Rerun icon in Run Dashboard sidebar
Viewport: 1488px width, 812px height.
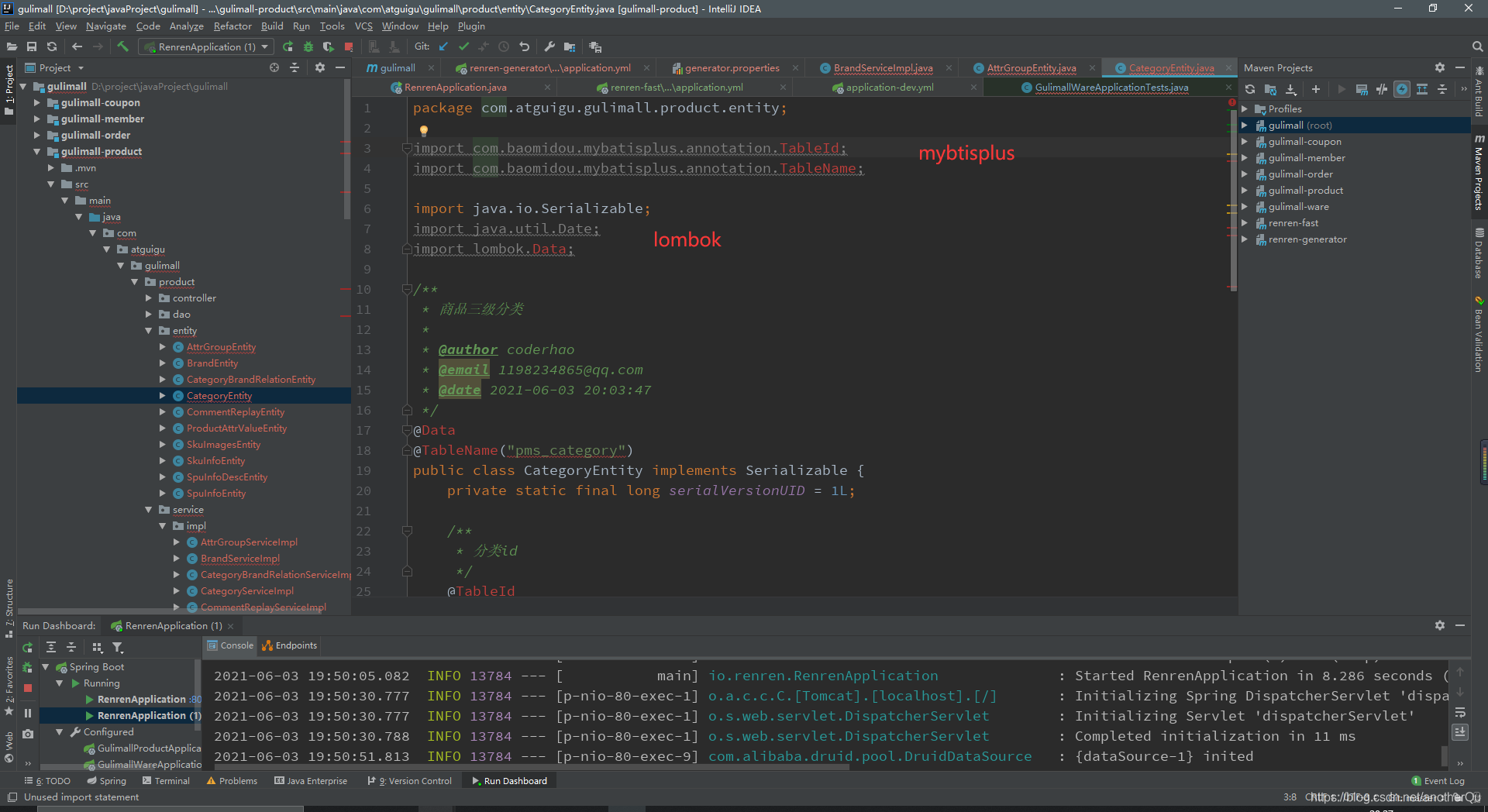point(28,647)
